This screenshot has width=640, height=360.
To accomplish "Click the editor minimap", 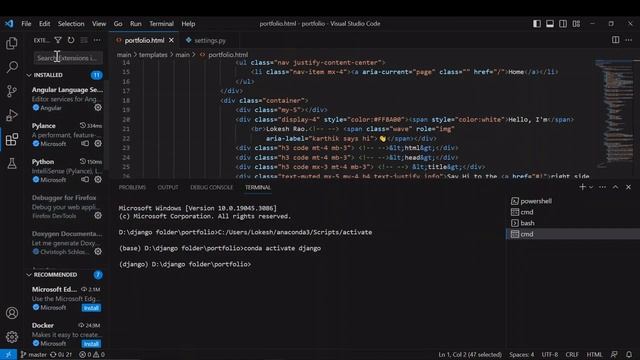I will tap(613, 114).
